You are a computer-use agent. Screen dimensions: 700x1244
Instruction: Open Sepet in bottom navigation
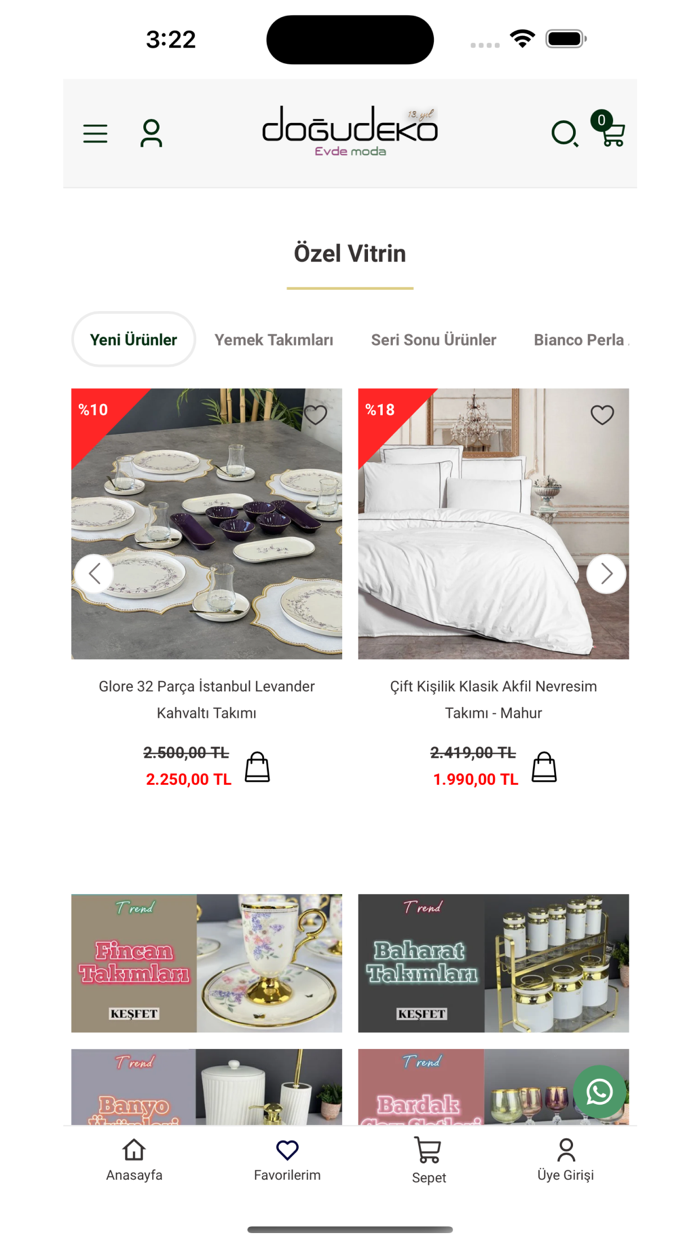[428, 1161]
